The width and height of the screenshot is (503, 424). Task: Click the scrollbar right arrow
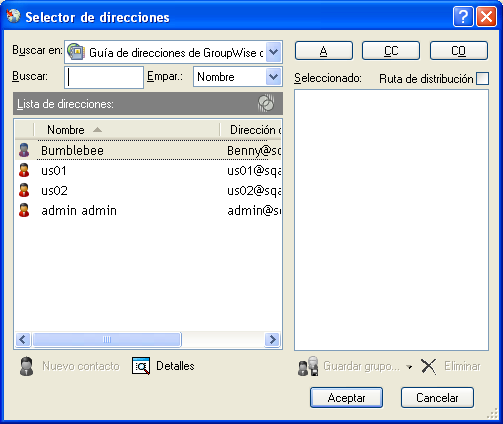(272, 340)
